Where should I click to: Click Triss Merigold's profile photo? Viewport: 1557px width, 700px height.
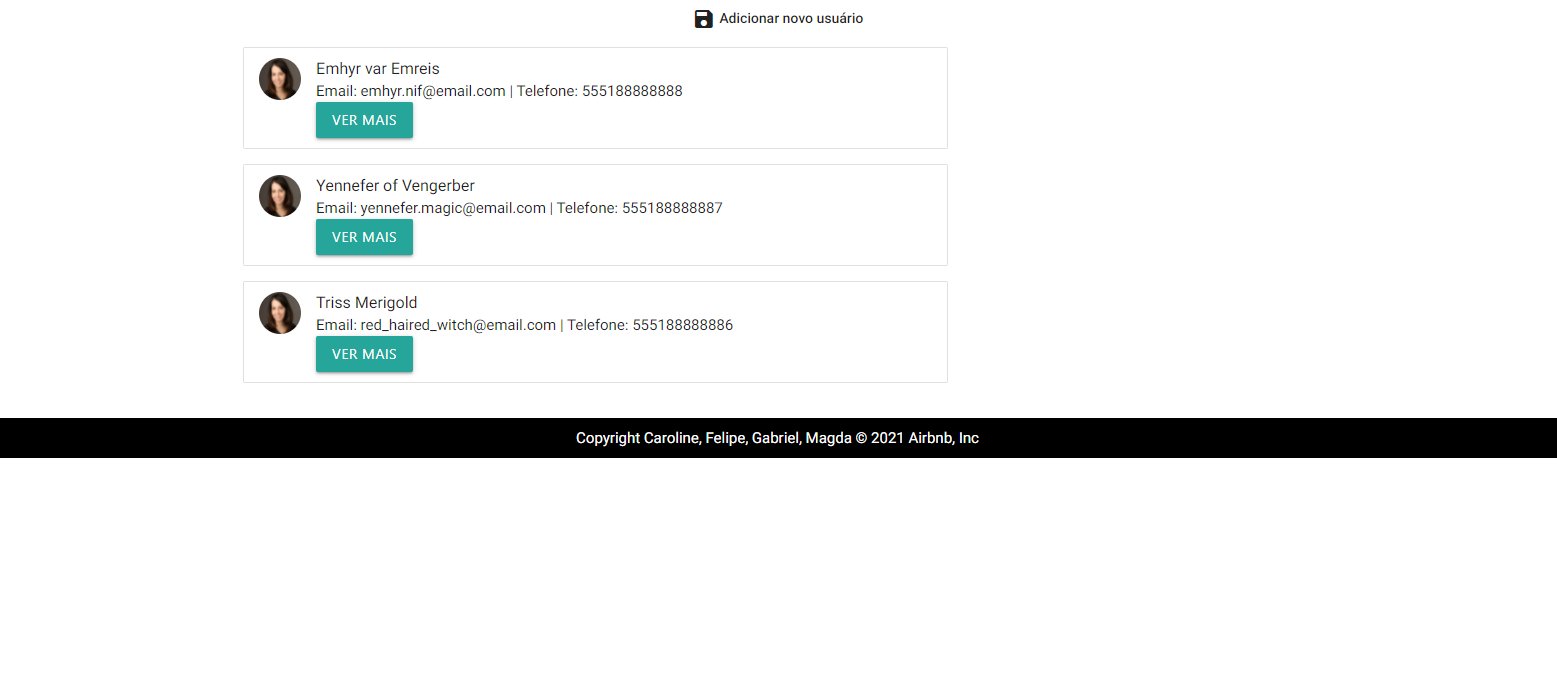pos(280,313)
